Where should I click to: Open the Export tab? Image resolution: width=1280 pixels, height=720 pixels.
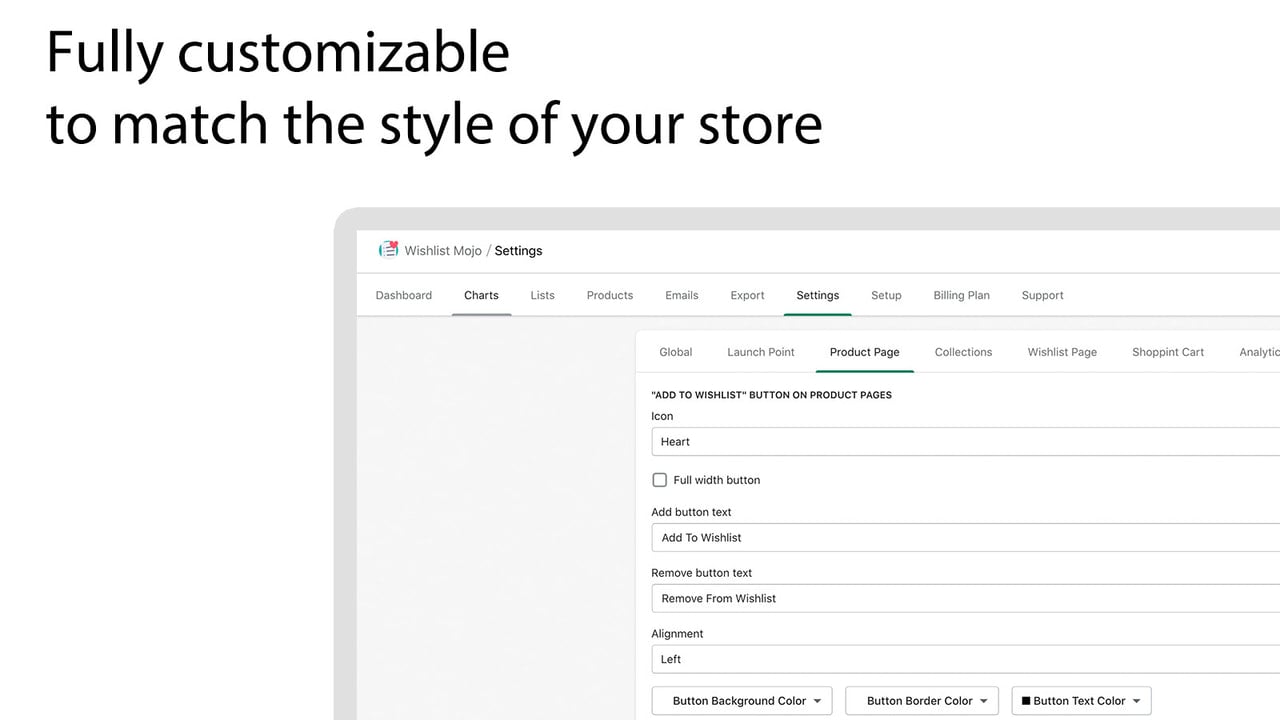747,295
